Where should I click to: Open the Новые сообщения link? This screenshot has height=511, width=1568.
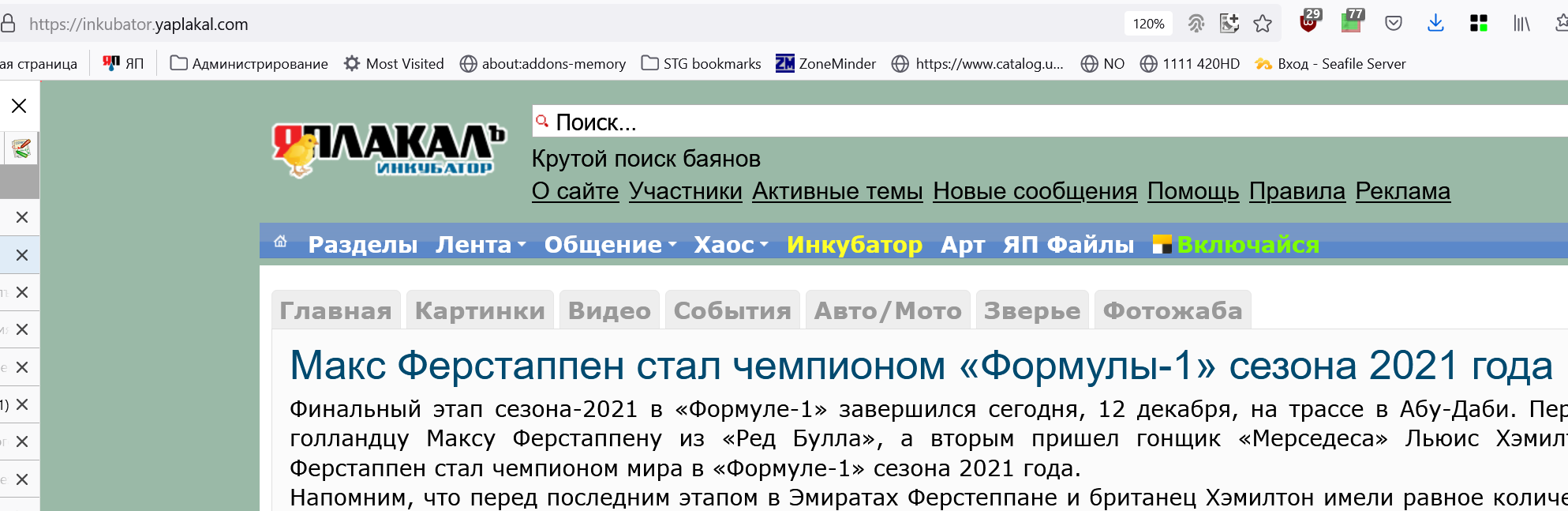coord(1035,191)
